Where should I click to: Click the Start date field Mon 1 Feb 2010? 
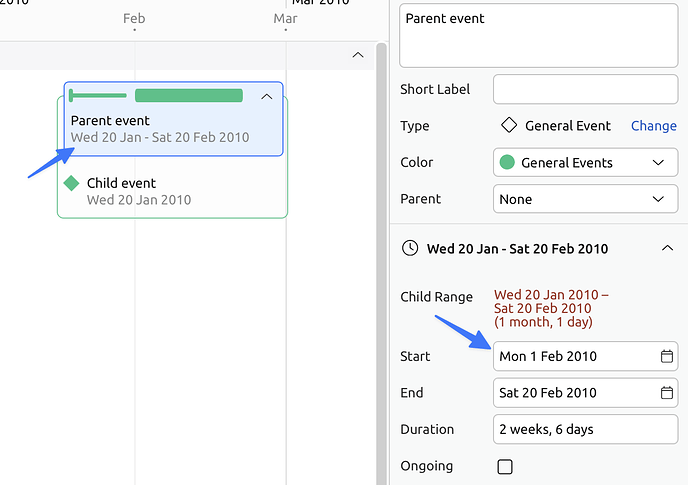pyautogui.click(x=573, y=356)
